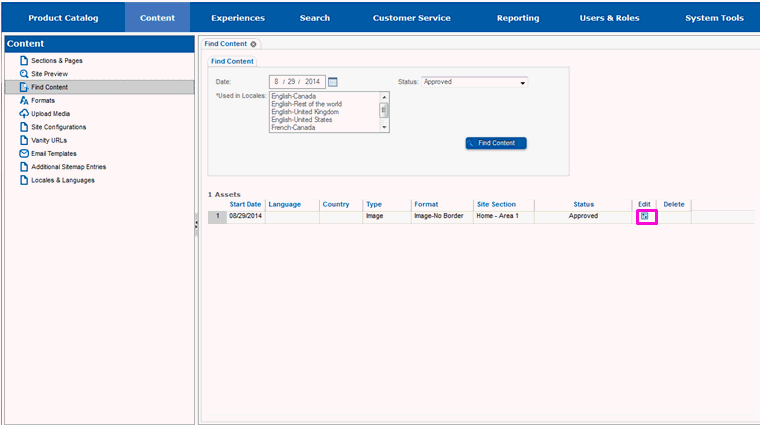Open the Search menu
Screen dimensions: 760x425
[x=315, y=18]
